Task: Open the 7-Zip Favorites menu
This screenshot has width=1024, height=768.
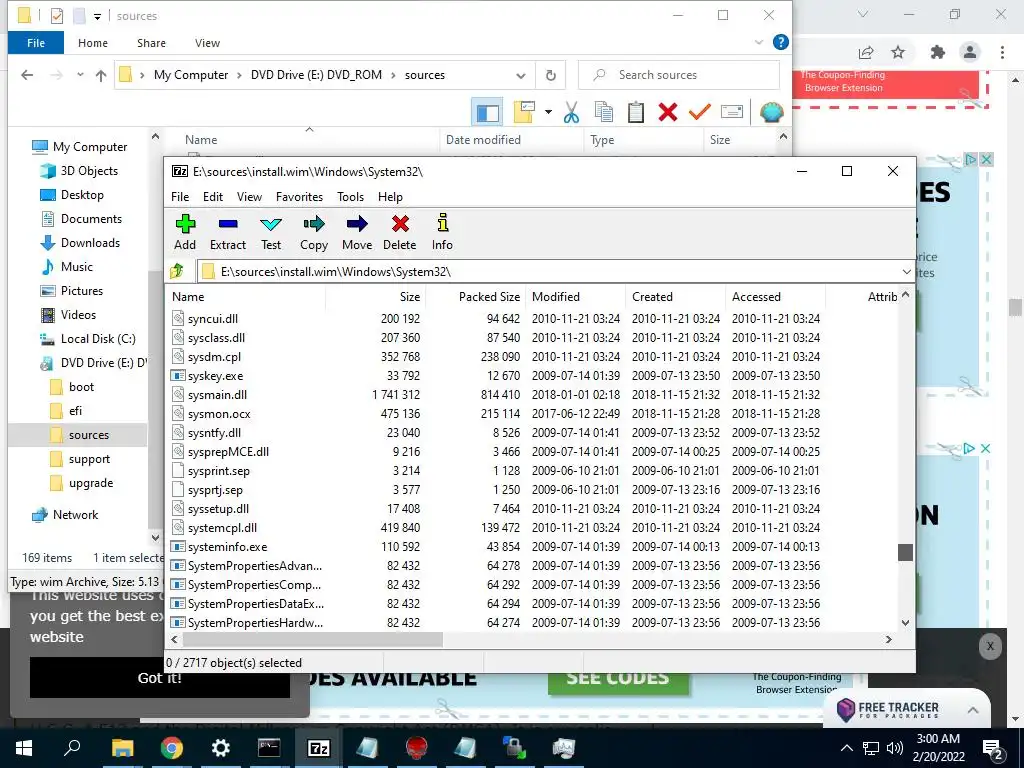Action: (x=299, y=197)
